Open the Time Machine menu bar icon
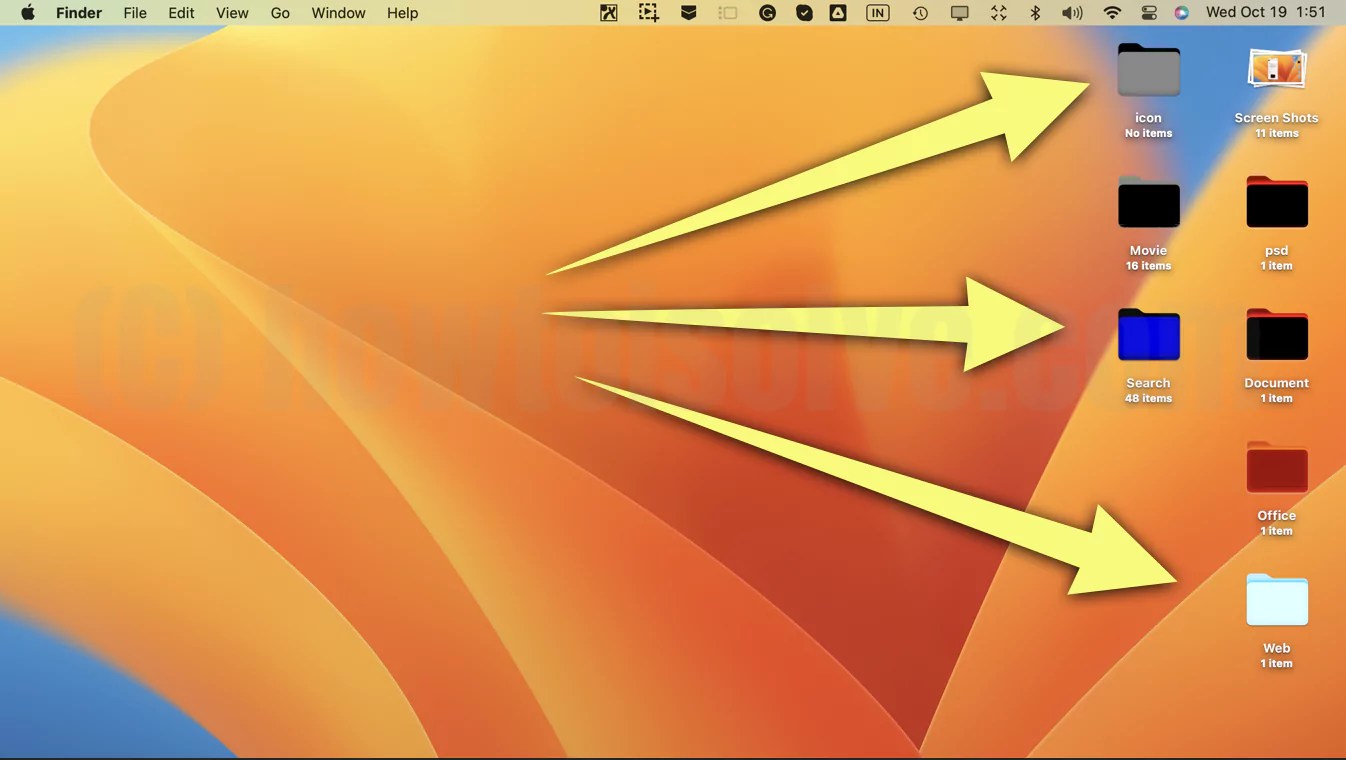 pyautogui.click(x=920, y=13)
